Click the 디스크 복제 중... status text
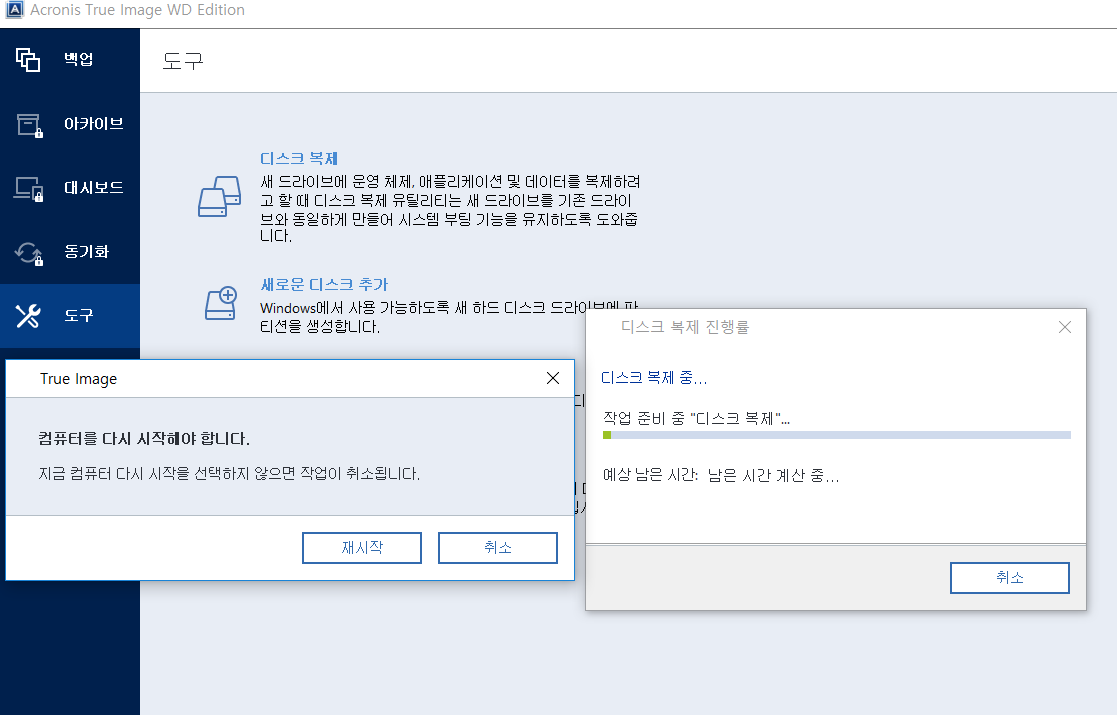1117x715 pixels. click(654, 378)
